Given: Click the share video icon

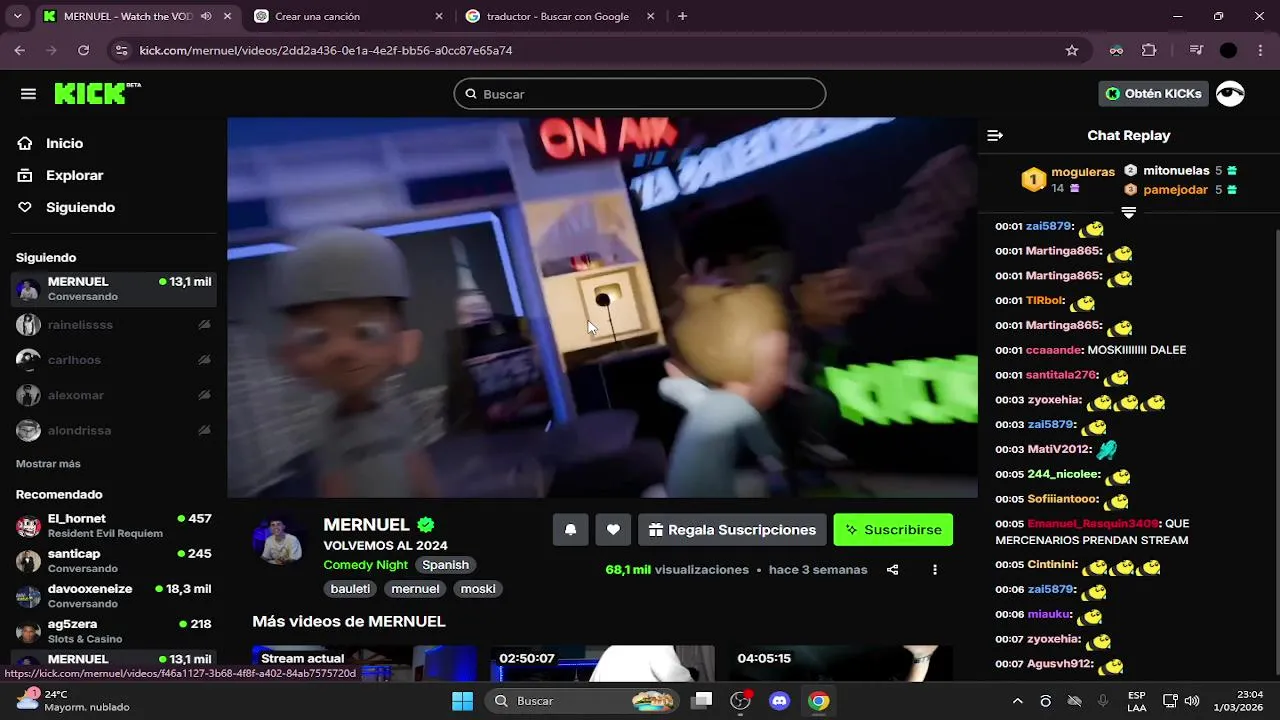Looking at the screenshot, I should pos(892,570).
